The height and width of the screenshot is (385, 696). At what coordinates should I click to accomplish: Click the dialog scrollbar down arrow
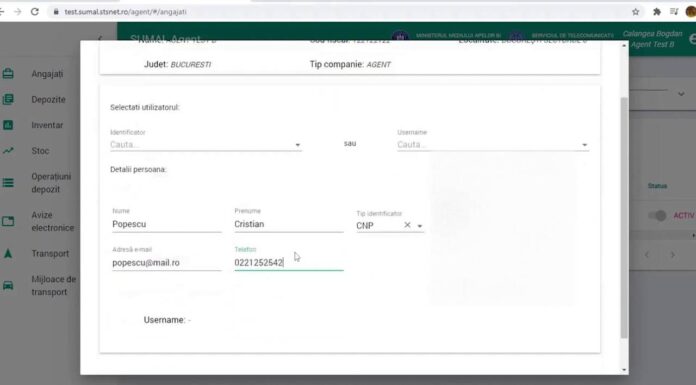(624, 369)
